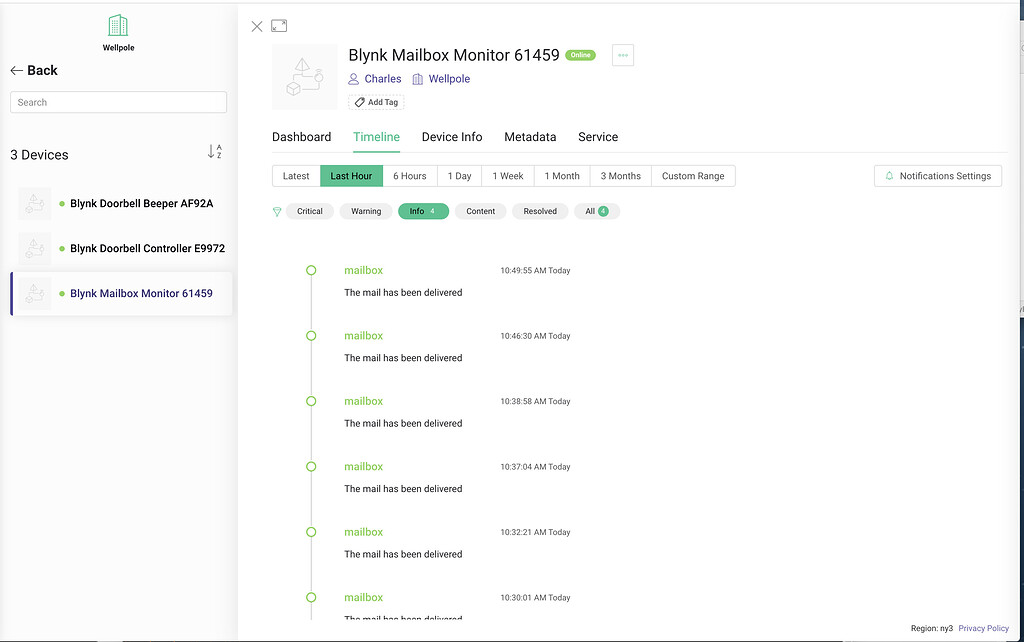This screenshot has height=642, width=1024.
Task: Show All events filter
Action: point(597,211)
